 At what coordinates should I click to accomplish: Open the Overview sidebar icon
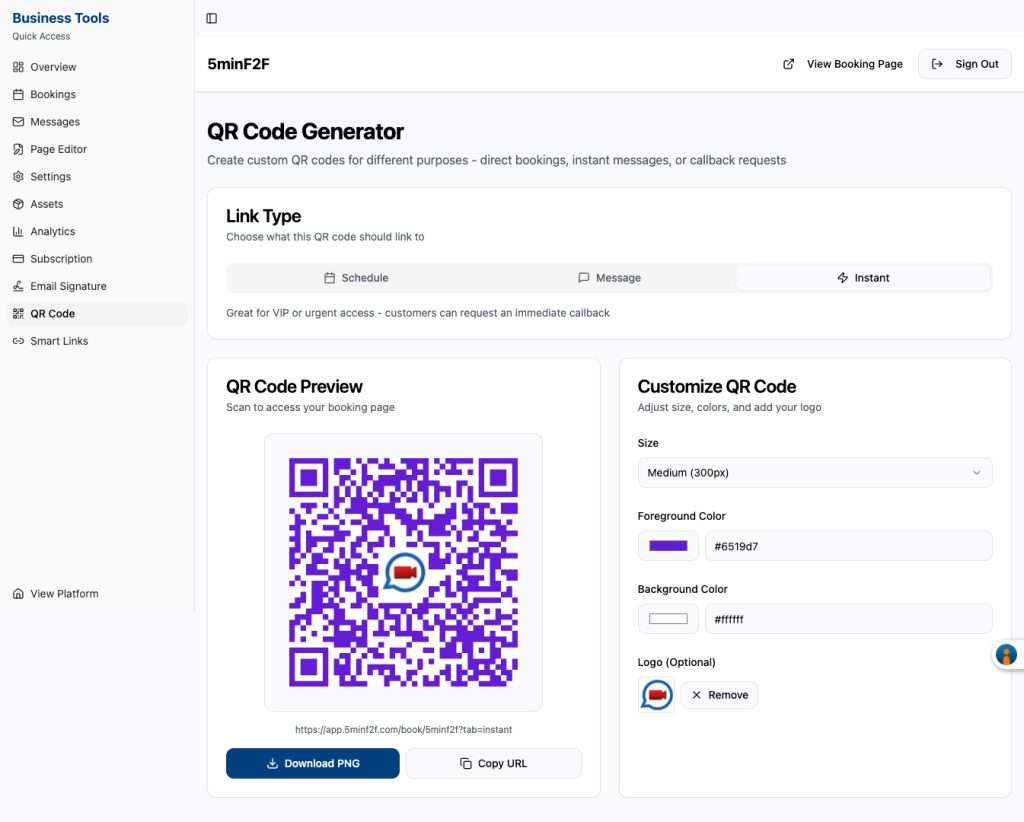18,67
